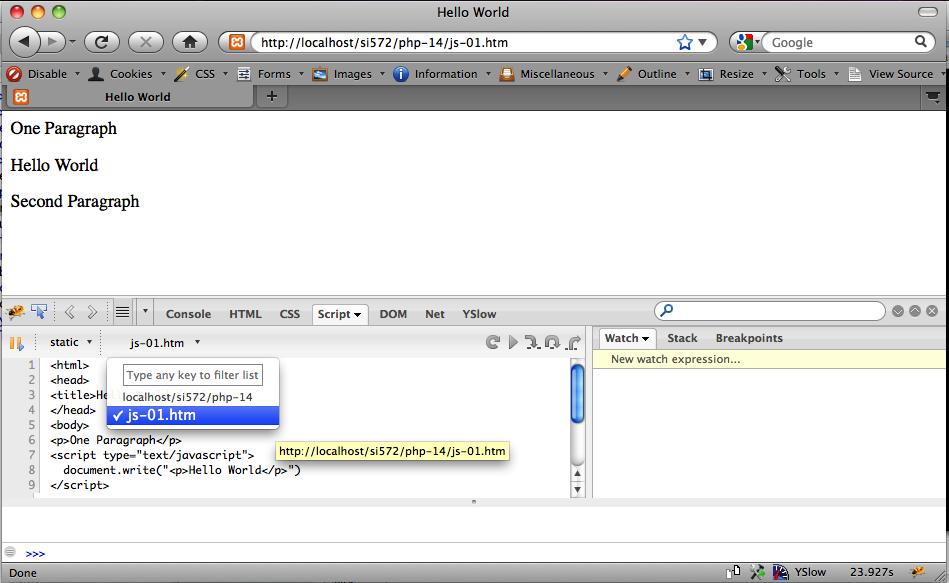Image resolution: width=949 pixels, height=583 pixels.
Task: Open the js-01.htm file selector dropdown
Action: [x=165, y=343]
